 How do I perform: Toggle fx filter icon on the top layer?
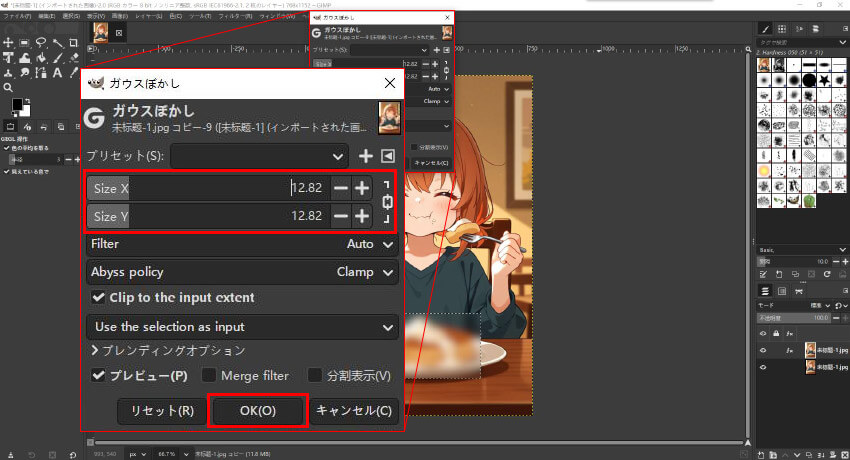790,351
